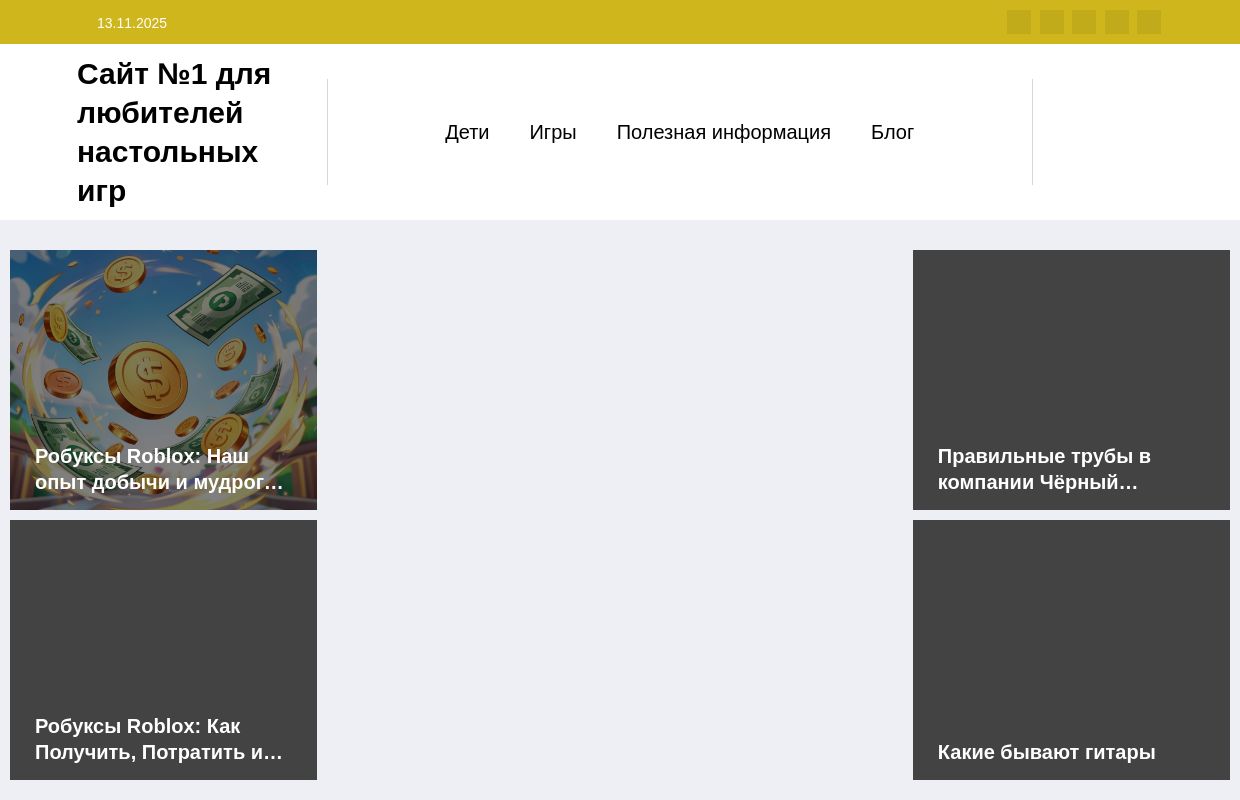The height and width of the screenshot is (800, 1240).
Task: Click the middle social icon in yellow bar
Action: (x=1084, y=22)
